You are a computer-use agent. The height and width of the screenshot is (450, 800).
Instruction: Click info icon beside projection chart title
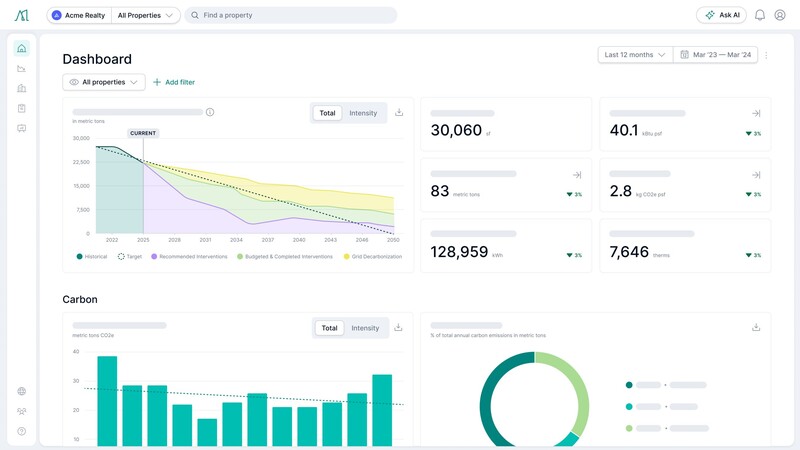pos(210,112)
